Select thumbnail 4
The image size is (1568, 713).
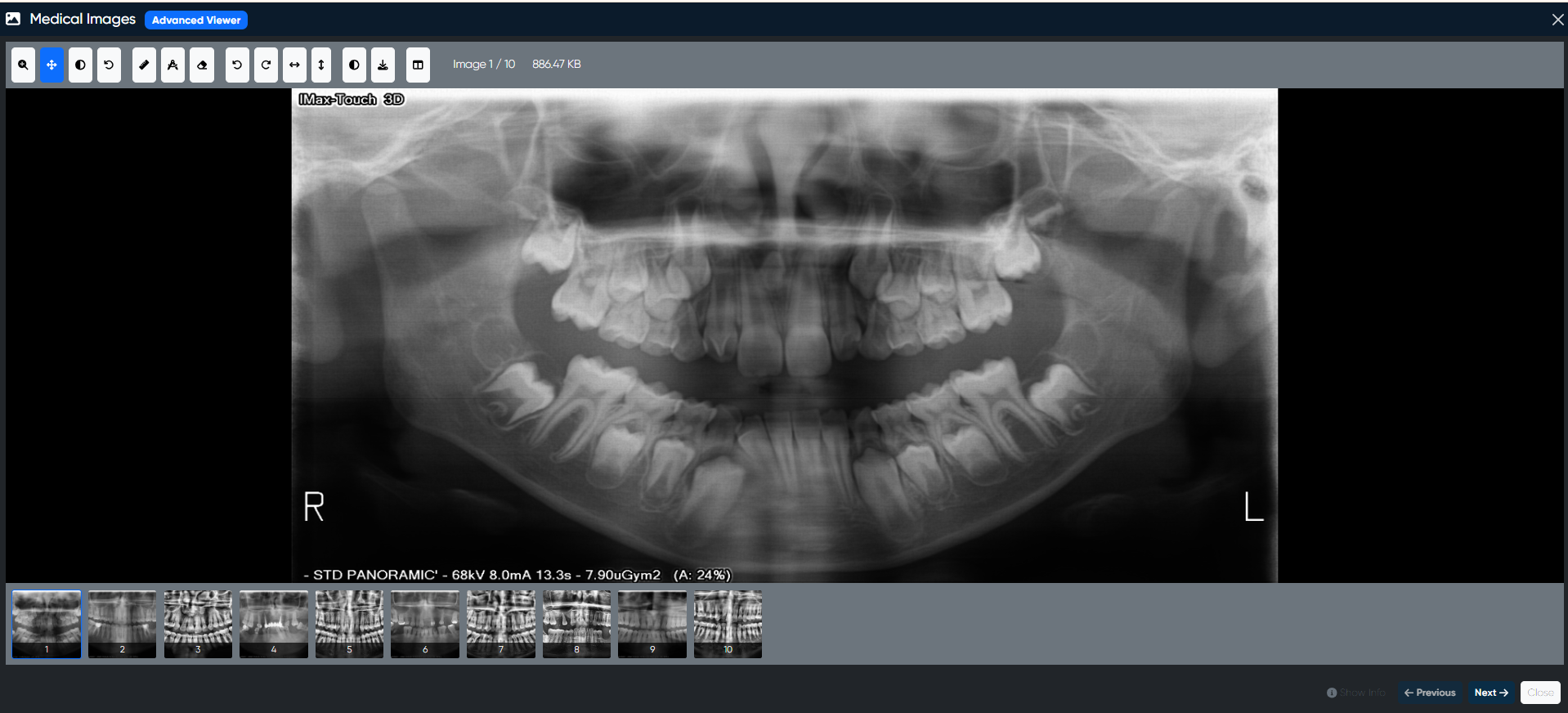pos(274,625)
